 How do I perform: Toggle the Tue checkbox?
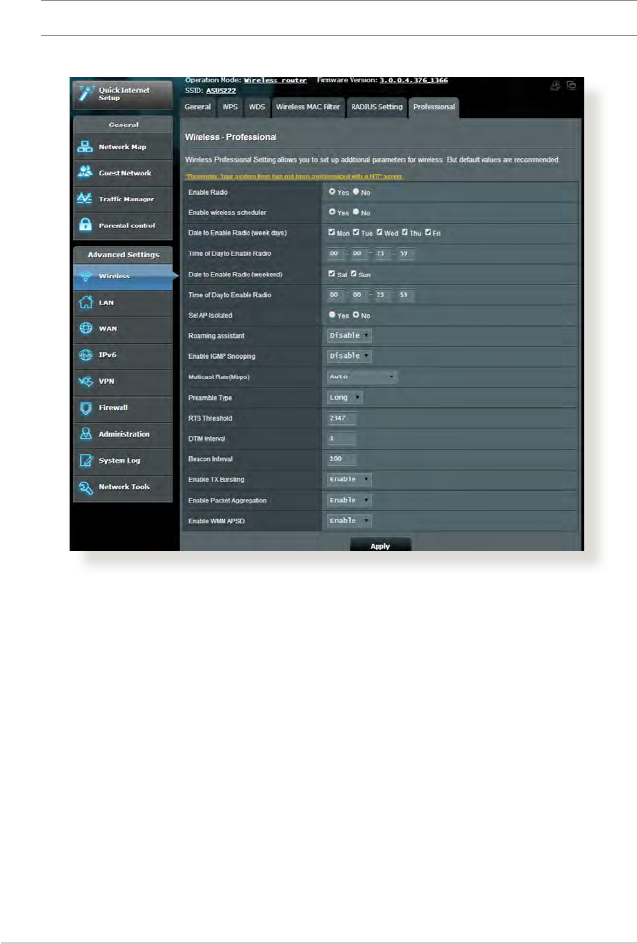click(356, 232)
